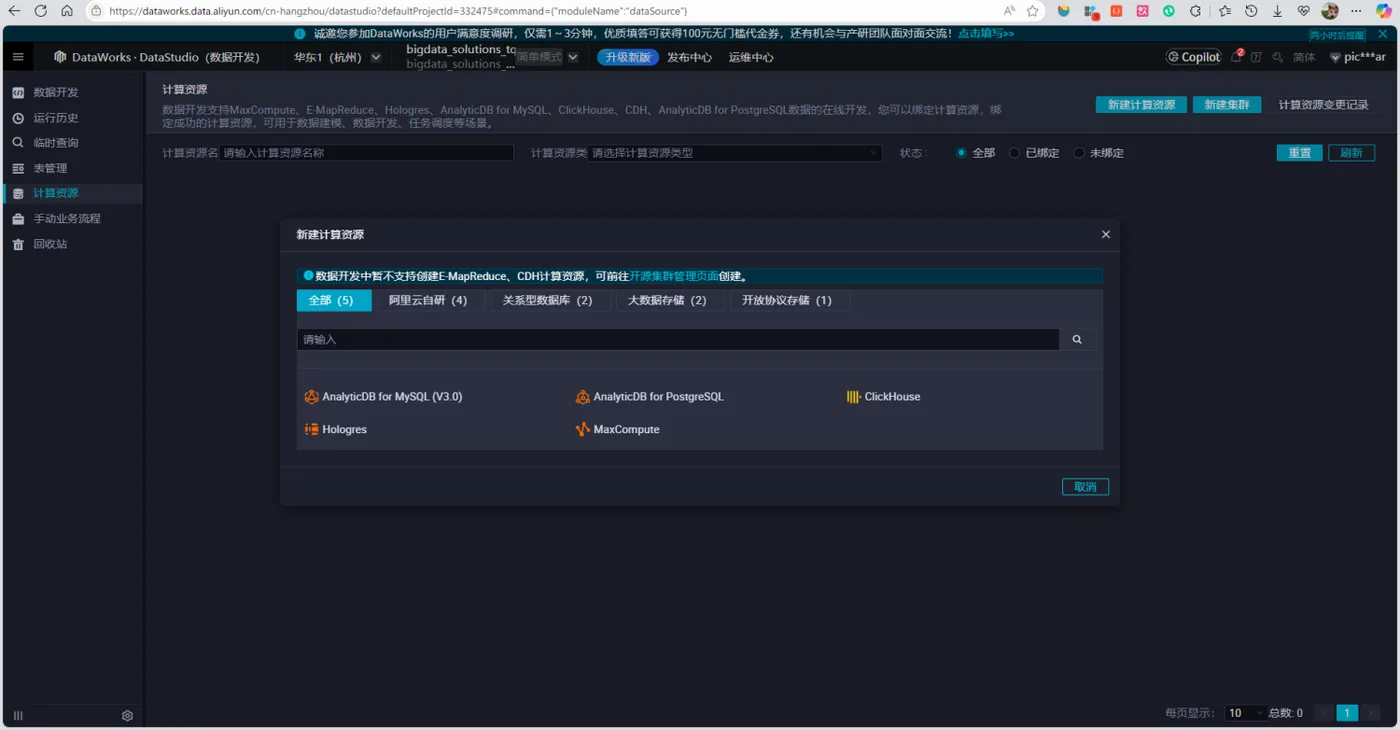The width and height of the screenshot is (1400, 730).
Task: Click the 两小时后提醒 button
Action: tap(1336, 35)
